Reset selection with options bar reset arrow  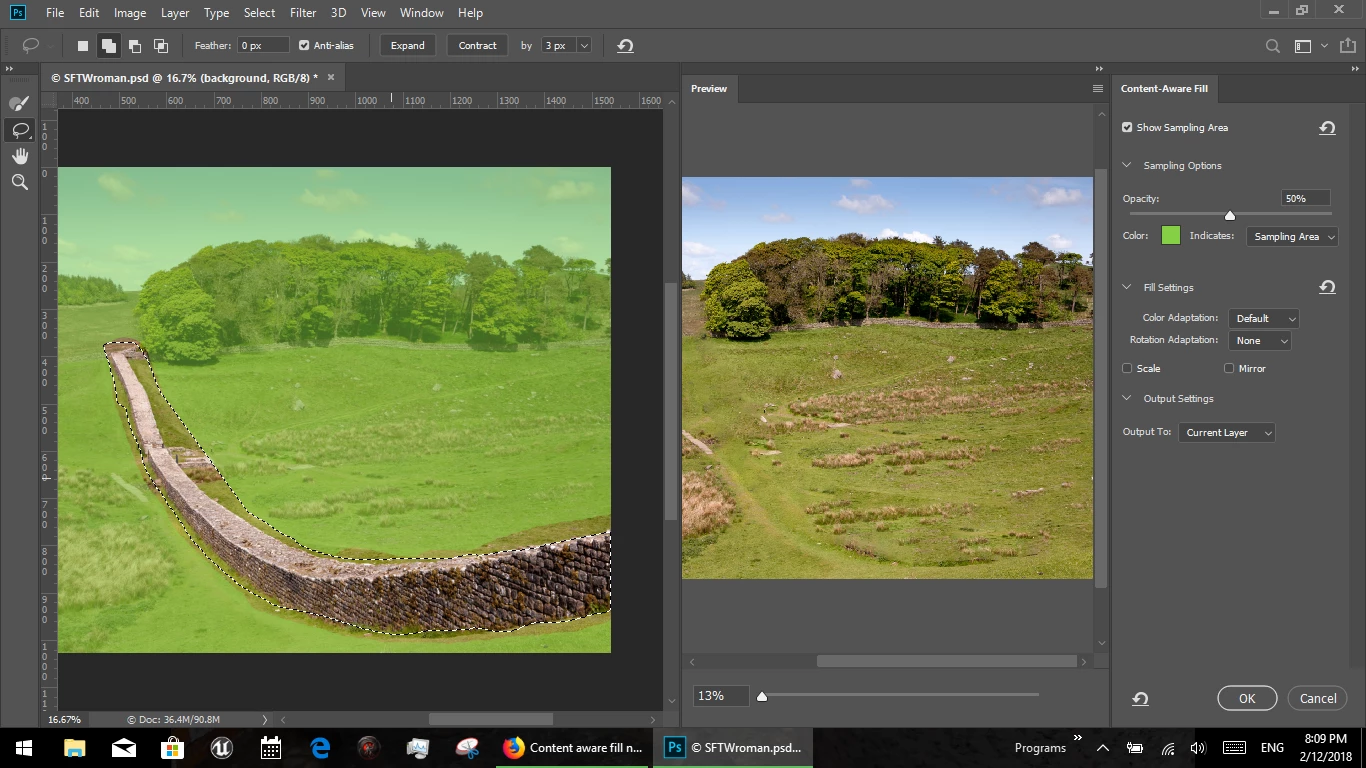coord(625,46)
